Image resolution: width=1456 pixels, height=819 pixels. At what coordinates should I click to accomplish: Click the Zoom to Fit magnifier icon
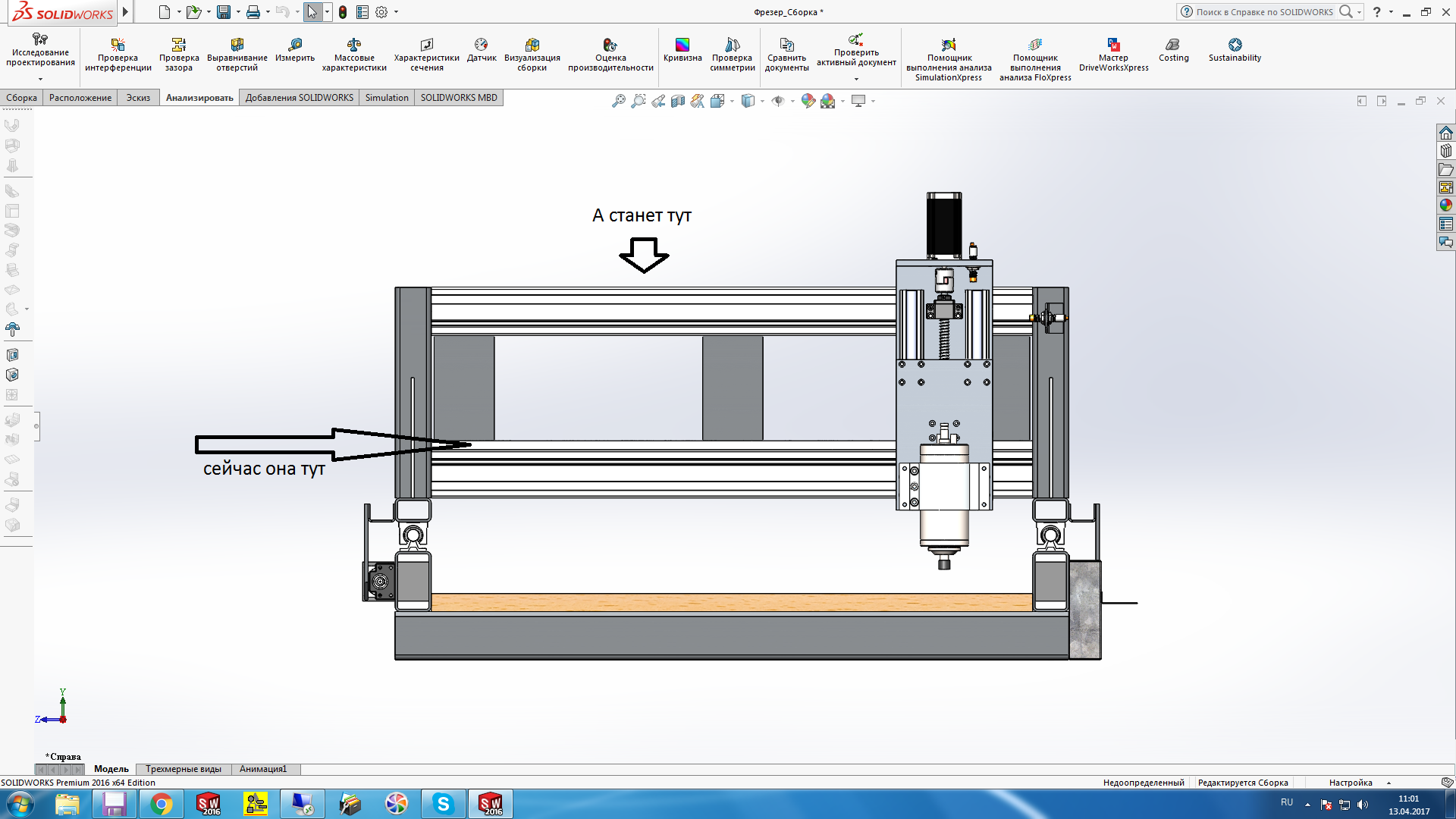(619, 101)
